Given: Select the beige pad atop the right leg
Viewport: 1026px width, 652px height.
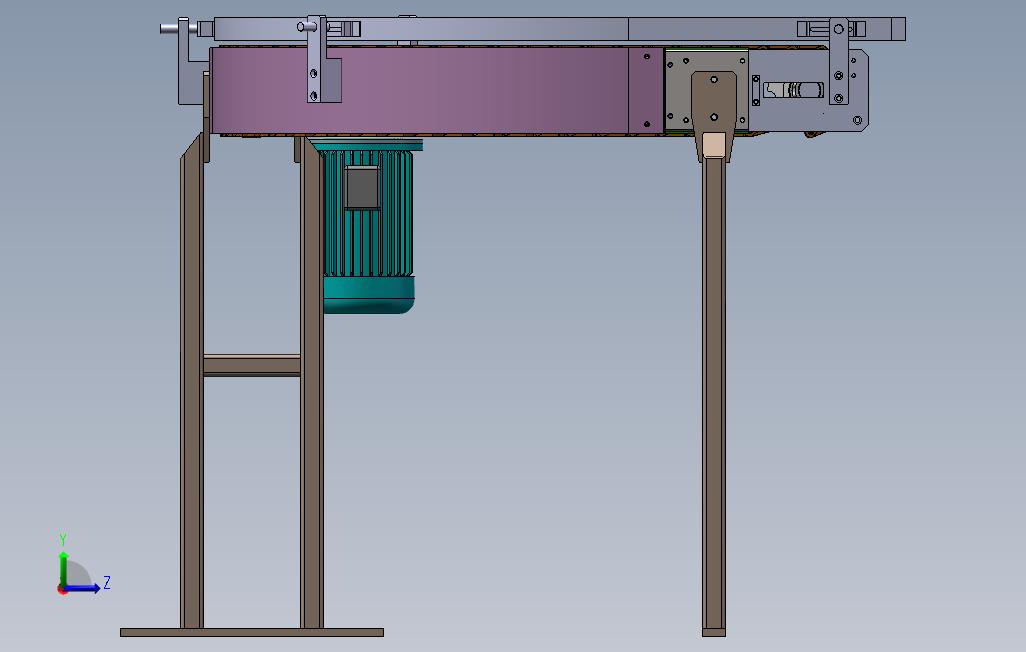Looking at the screenshot, I should tap(714, 145).
